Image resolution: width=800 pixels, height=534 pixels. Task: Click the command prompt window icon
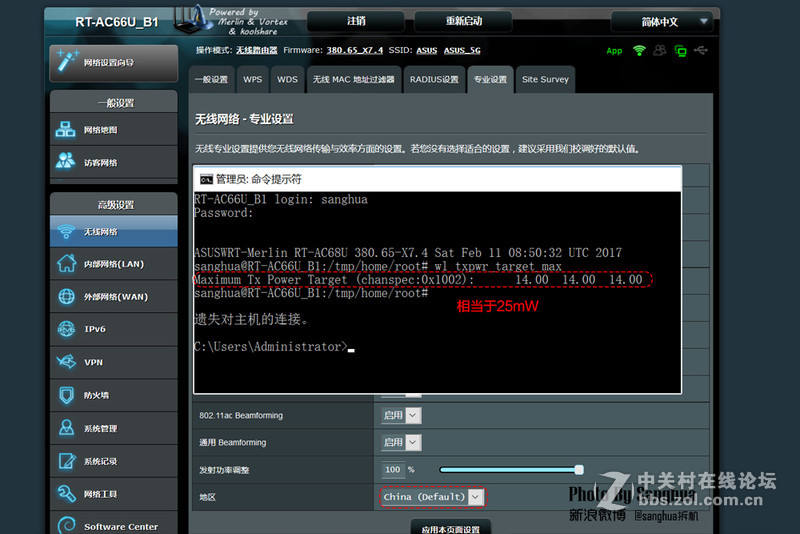point(206,179)
